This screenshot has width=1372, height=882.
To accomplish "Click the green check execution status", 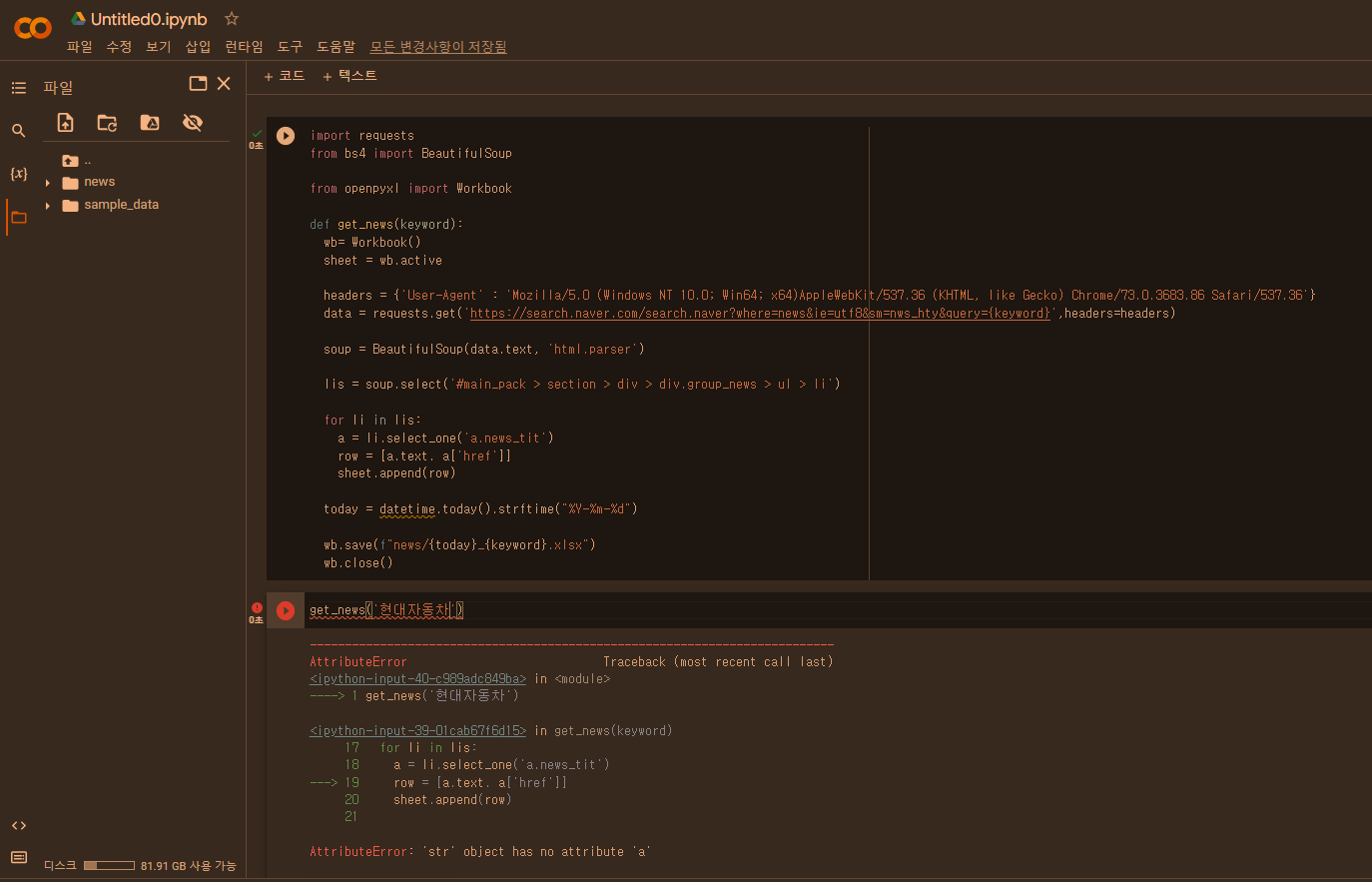I will point(257,133).
